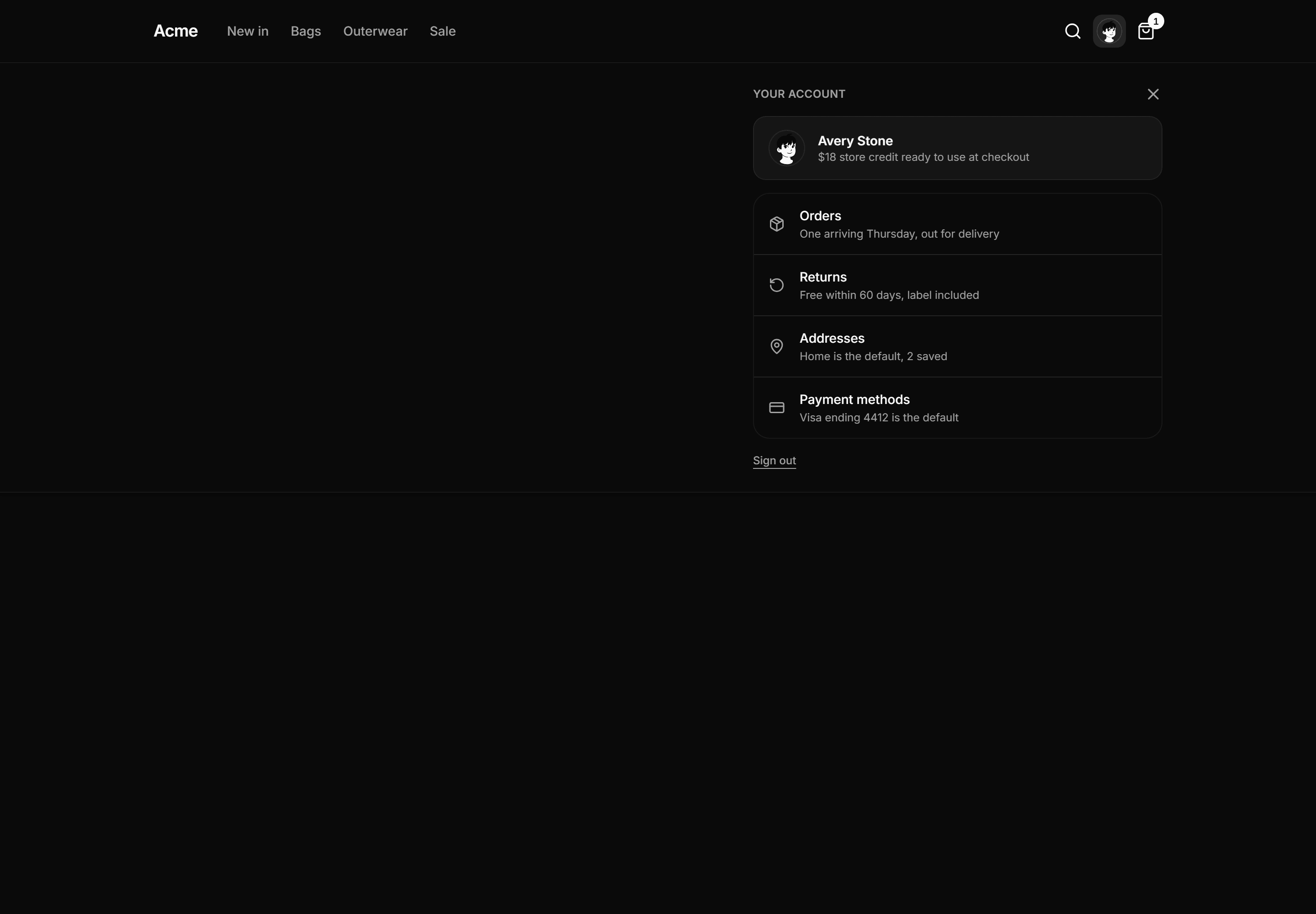
Task: Go to the Acme home logo
Action: 176,31
